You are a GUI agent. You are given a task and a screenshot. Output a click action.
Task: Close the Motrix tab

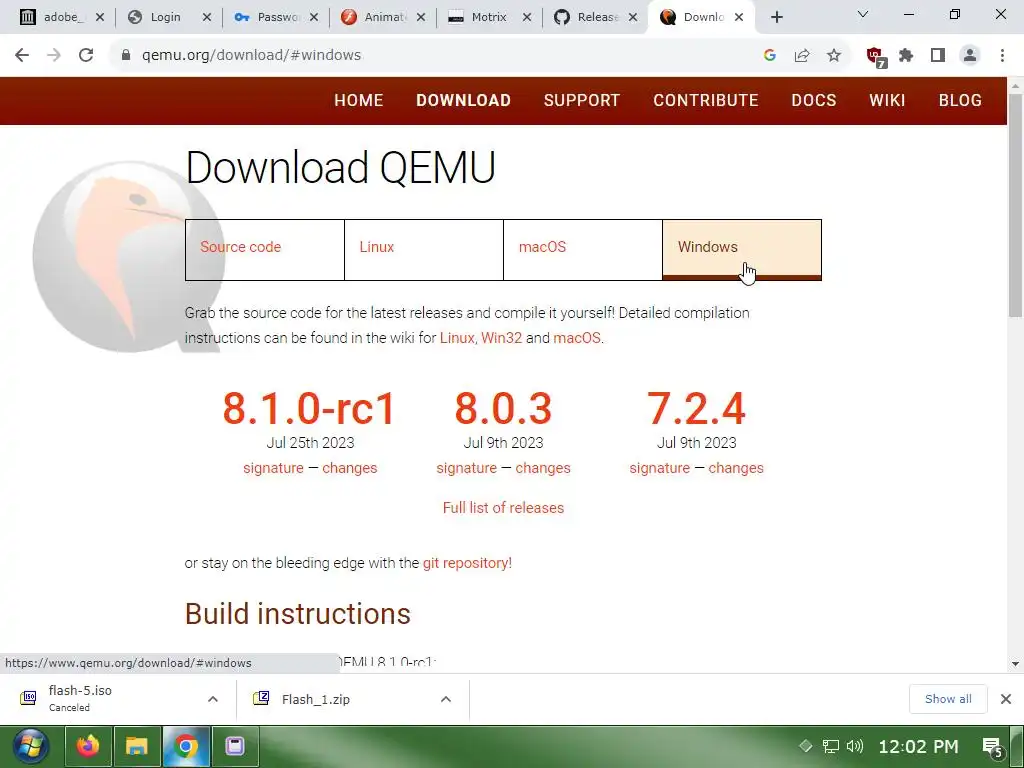tap(527, 18)
